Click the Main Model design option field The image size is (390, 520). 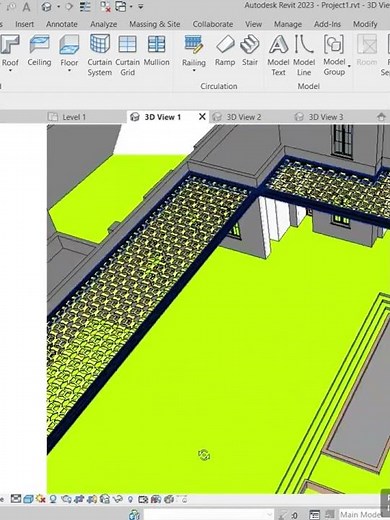pos(364,514)
